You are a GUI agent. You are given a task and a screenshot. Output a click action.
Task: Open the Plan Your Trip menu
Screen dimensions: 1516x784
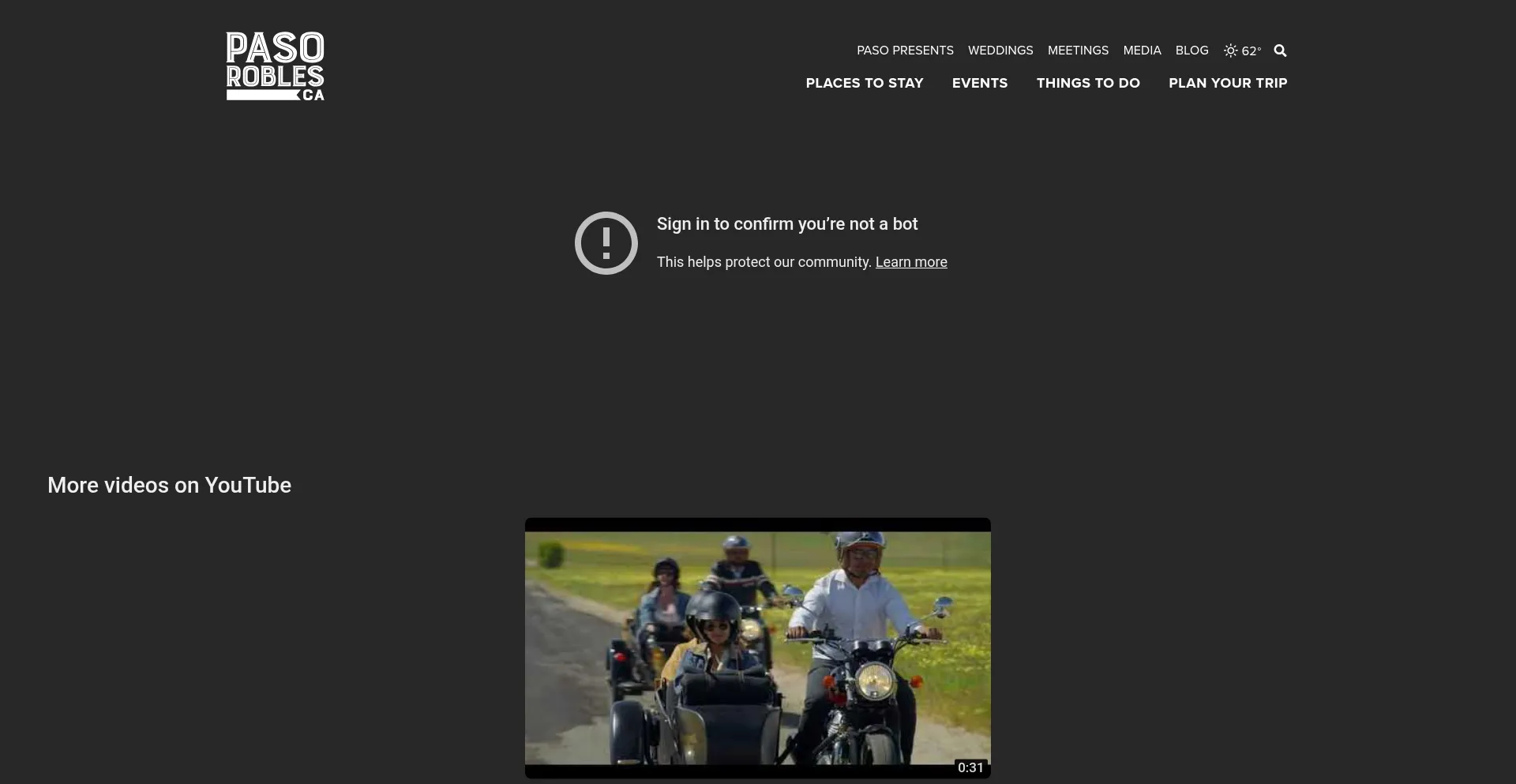point(1227,83)
